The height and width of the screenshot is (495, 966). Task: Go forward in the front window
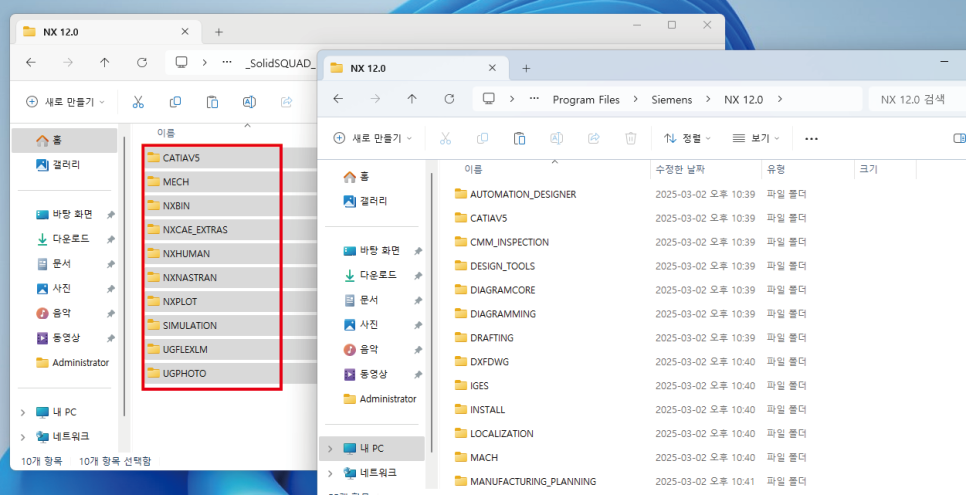click(375, 99)
